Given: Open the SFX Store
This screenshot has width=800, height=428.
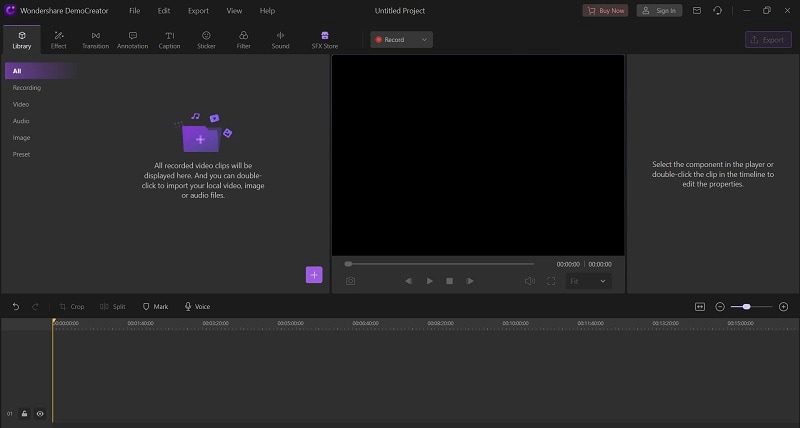Looking at the screenshot, I should coord(324,40).
